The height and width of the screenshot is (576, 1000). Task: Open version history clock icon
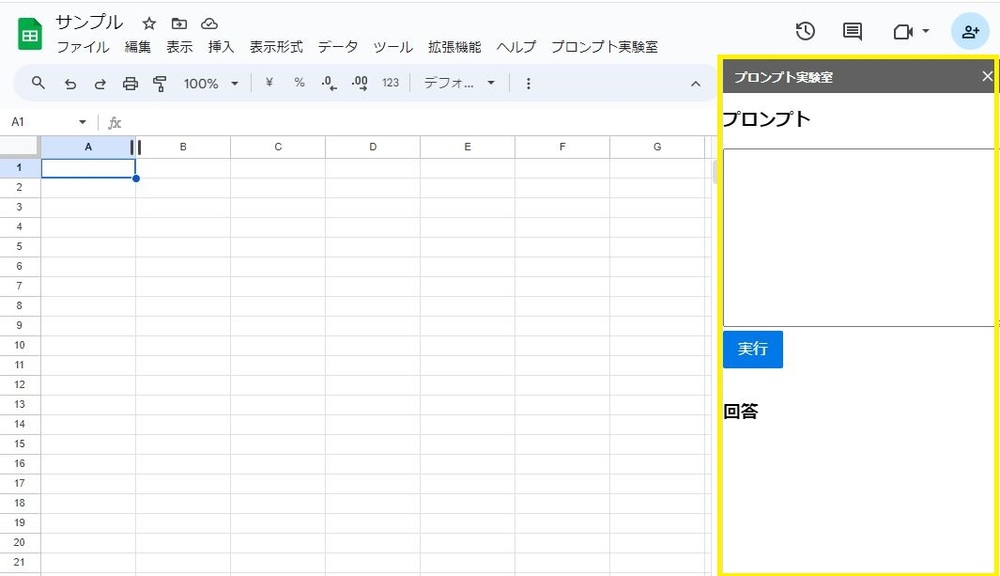tap(805, 31)
